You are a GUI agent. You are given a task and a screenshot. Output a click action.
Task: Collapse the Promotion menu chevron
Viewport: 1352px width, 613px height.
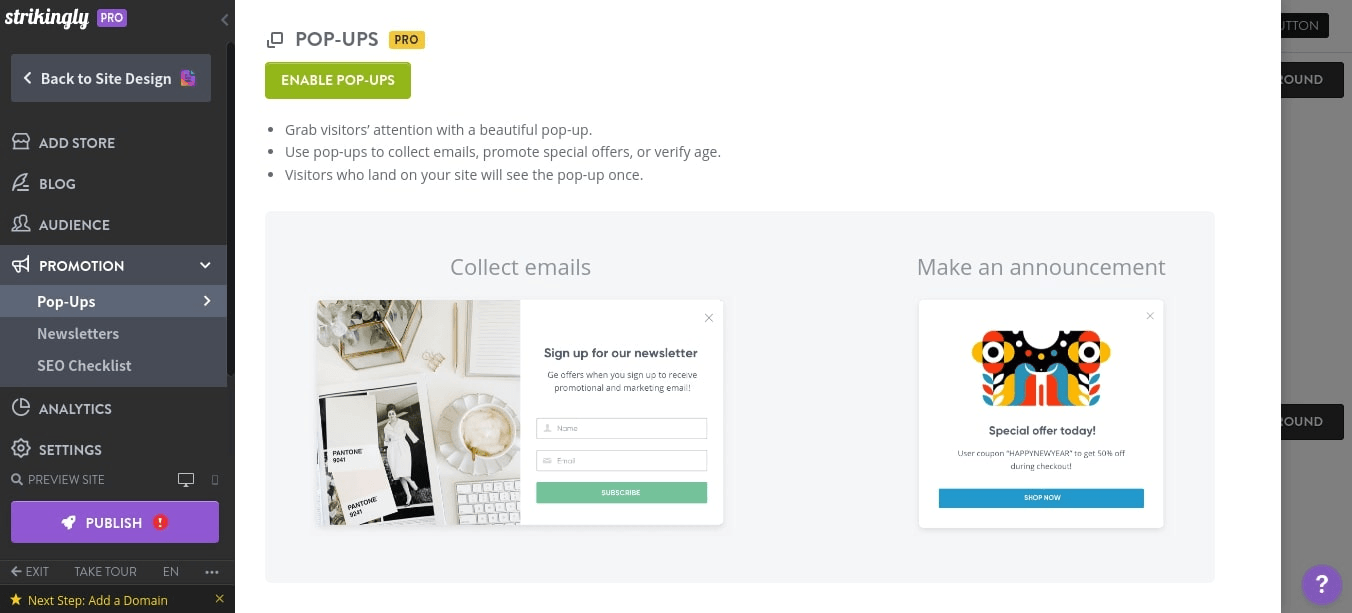click(205, 265)
